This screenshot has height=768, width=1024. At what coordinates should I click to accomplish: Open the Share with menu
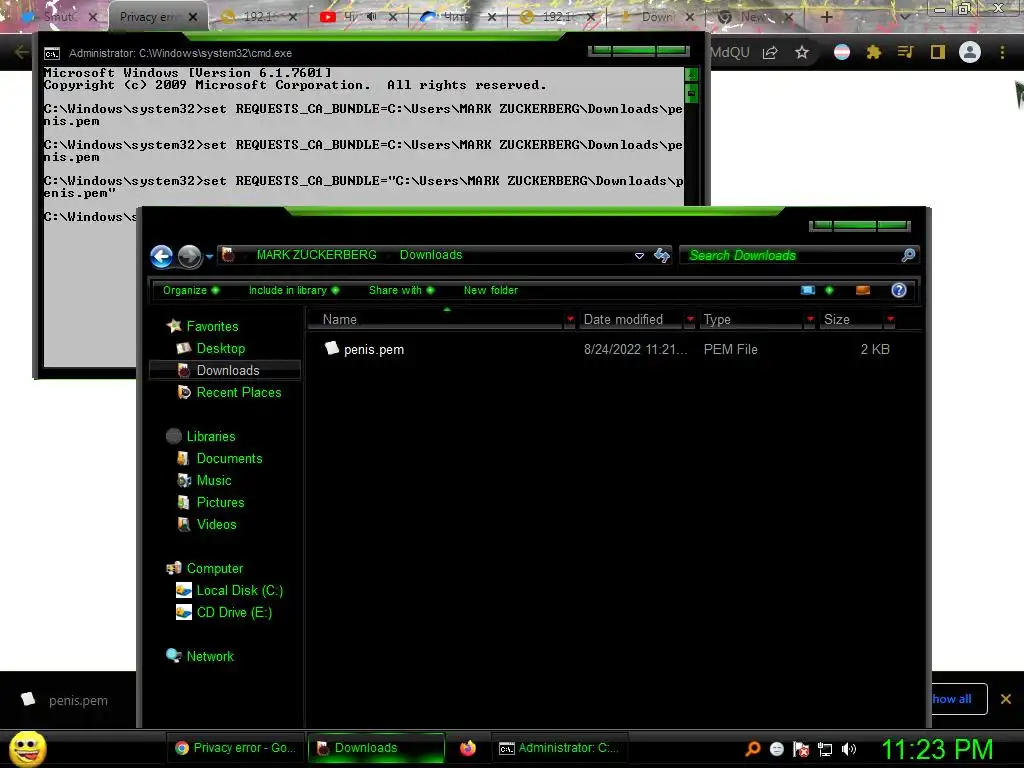point(401,290)
